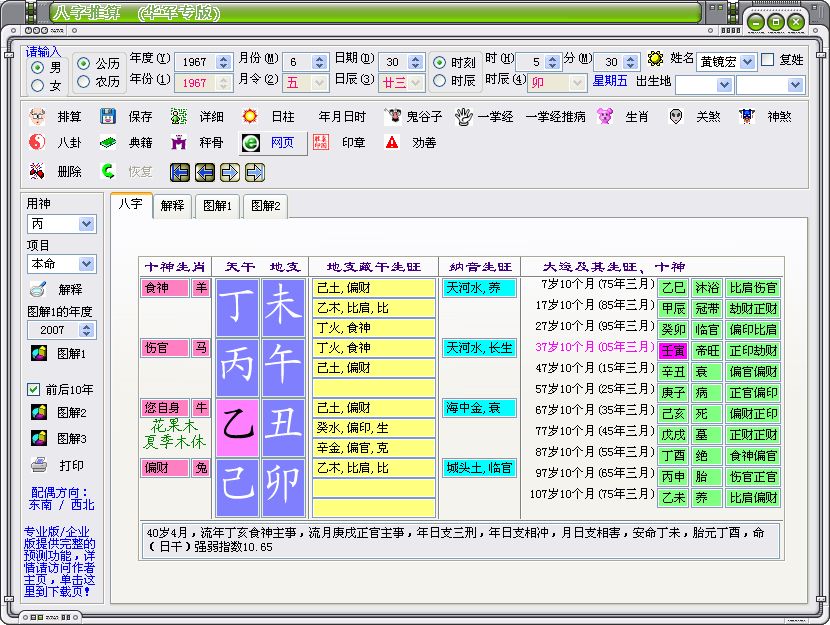Enable the 复姓 checkbox

pos(768,60)
